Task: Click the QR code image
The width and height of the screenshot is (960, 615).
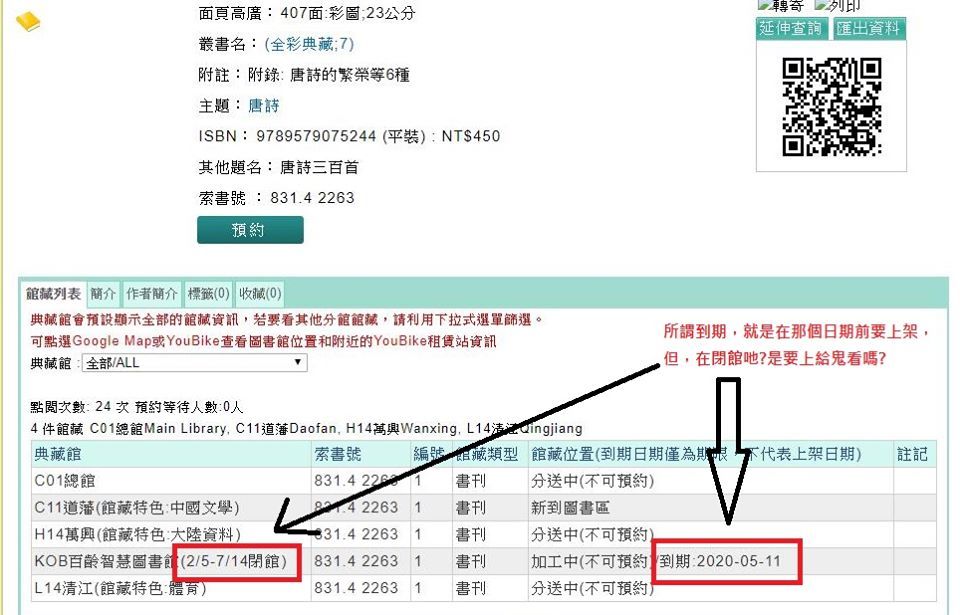Action: point(830,108)
